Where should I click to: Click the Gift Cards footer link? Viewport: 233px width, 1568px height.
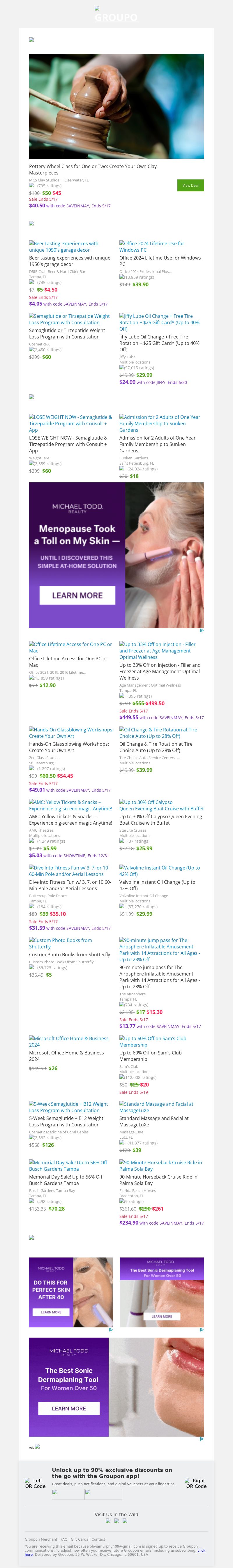click(x=79, y=1539)
